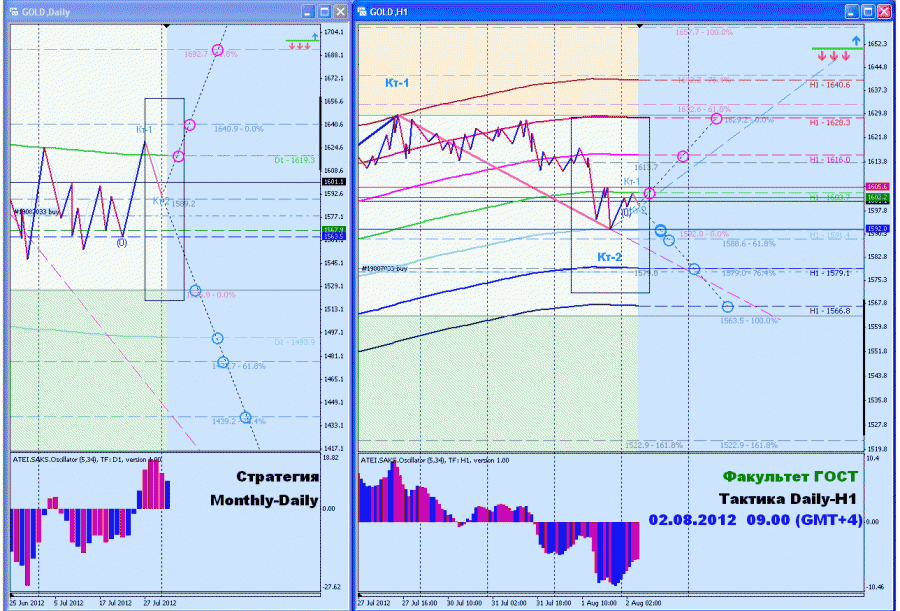Select the Кт-2 rectangle label on H1 chart
This screenshot has width=900, height=611.
(610, 257)
